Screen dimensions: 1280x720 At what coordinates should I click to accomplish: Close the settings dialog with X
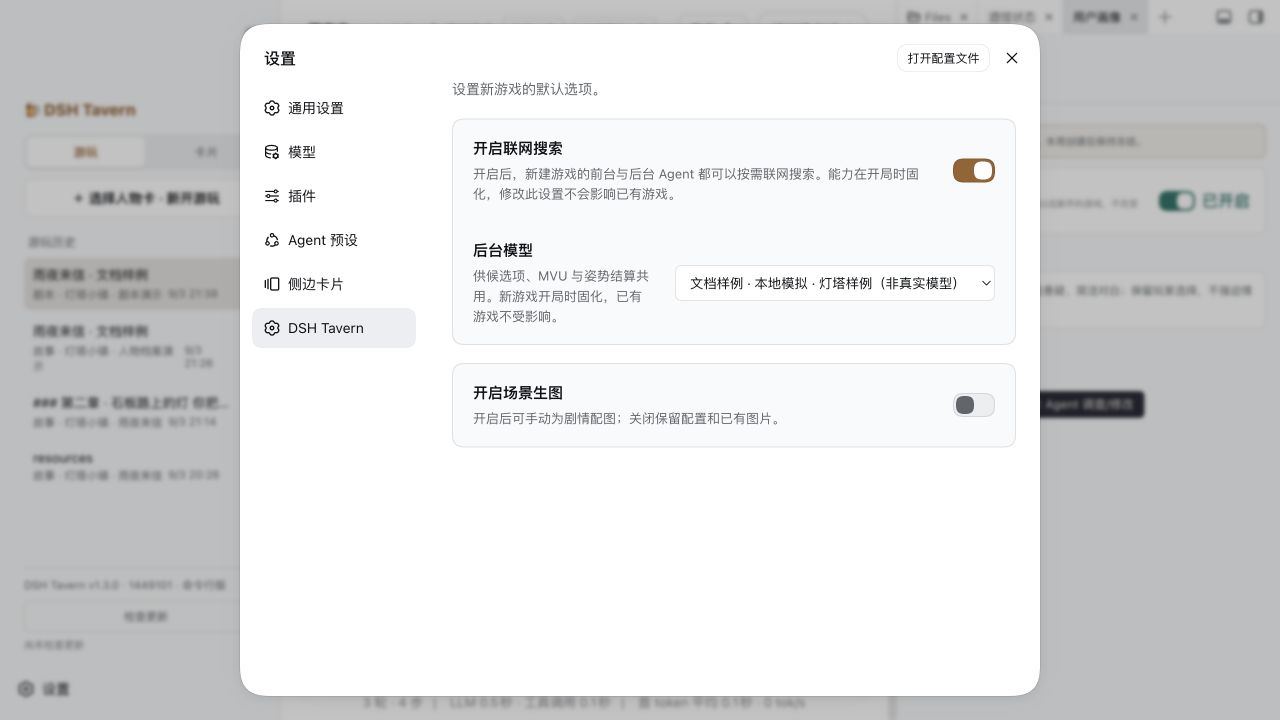tap(1012, 58)
